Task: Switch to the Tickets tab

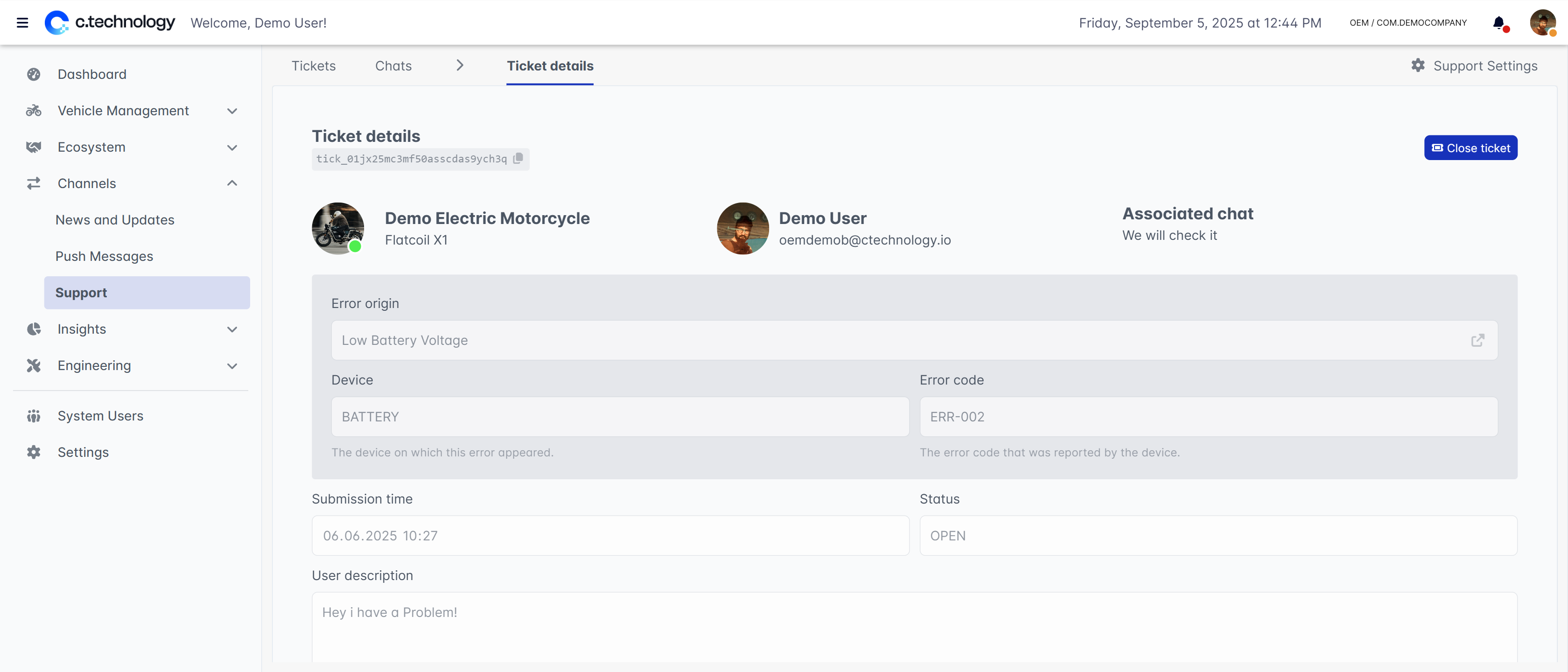Action: pyautogui.click(x=314, y=66)
